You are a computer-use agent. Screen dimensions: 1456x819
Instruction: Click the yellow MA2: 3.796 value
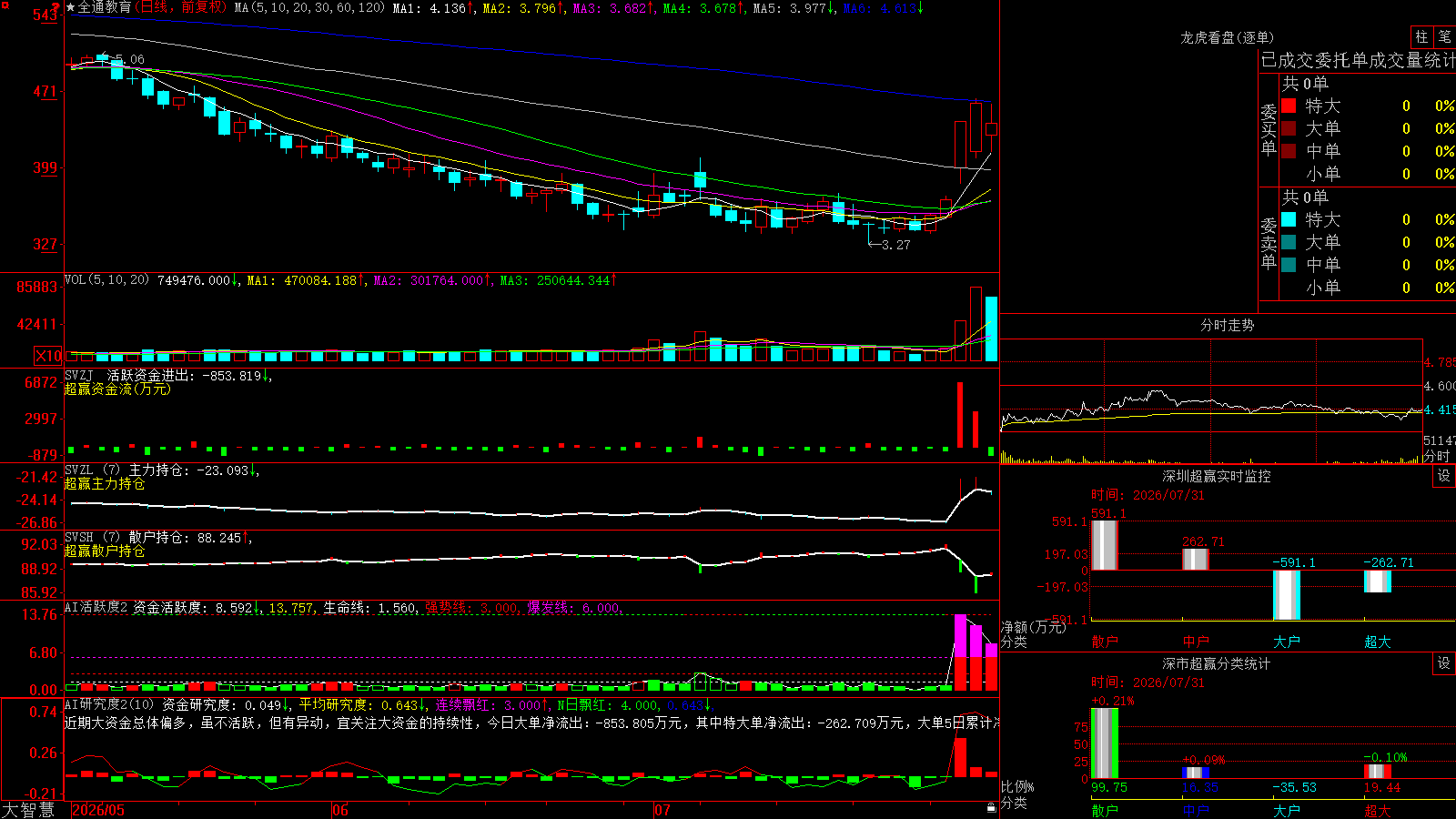pos(522,7)
